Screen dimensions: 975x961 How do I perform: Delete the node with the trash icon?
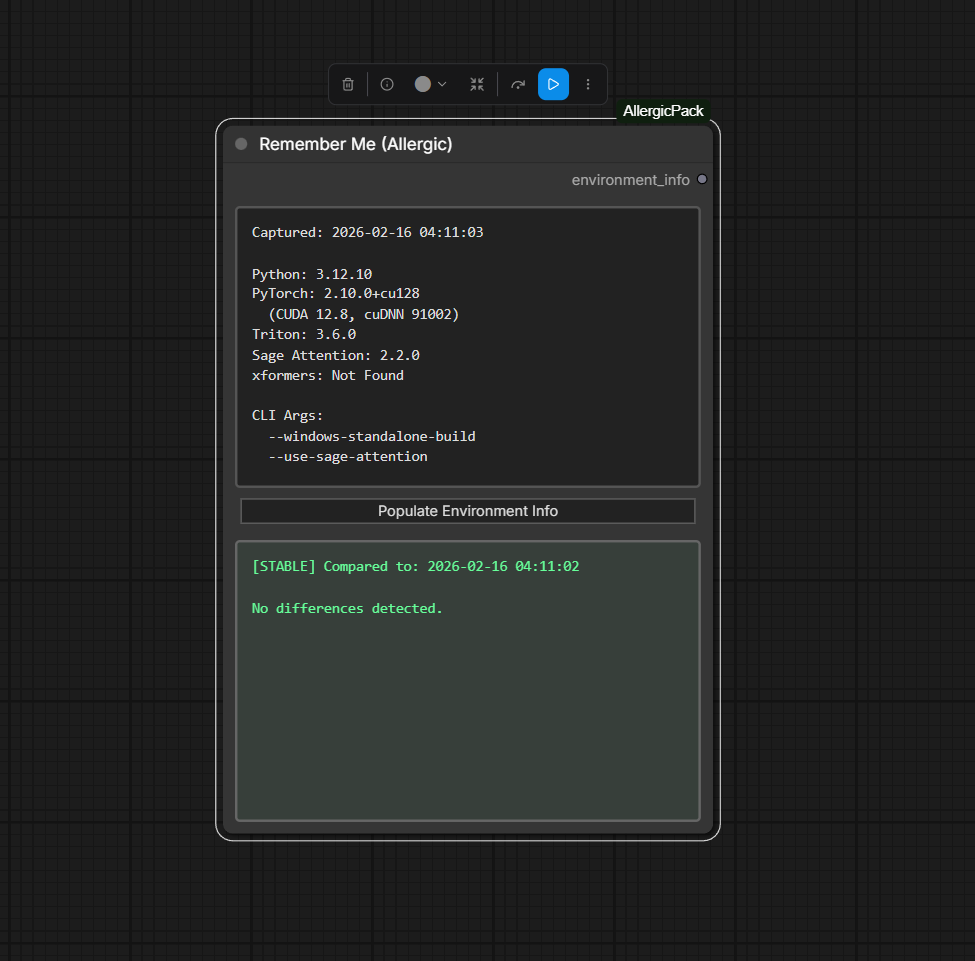[348, 84]
